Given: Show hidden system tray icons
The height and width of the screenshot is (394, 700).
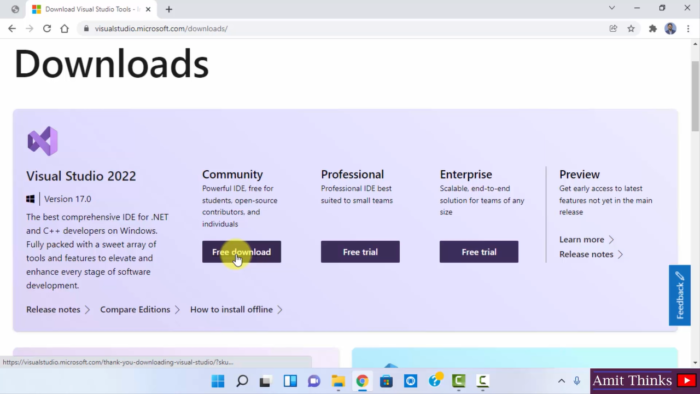Looking at the screenshot, I should click(x=561, y=381).
